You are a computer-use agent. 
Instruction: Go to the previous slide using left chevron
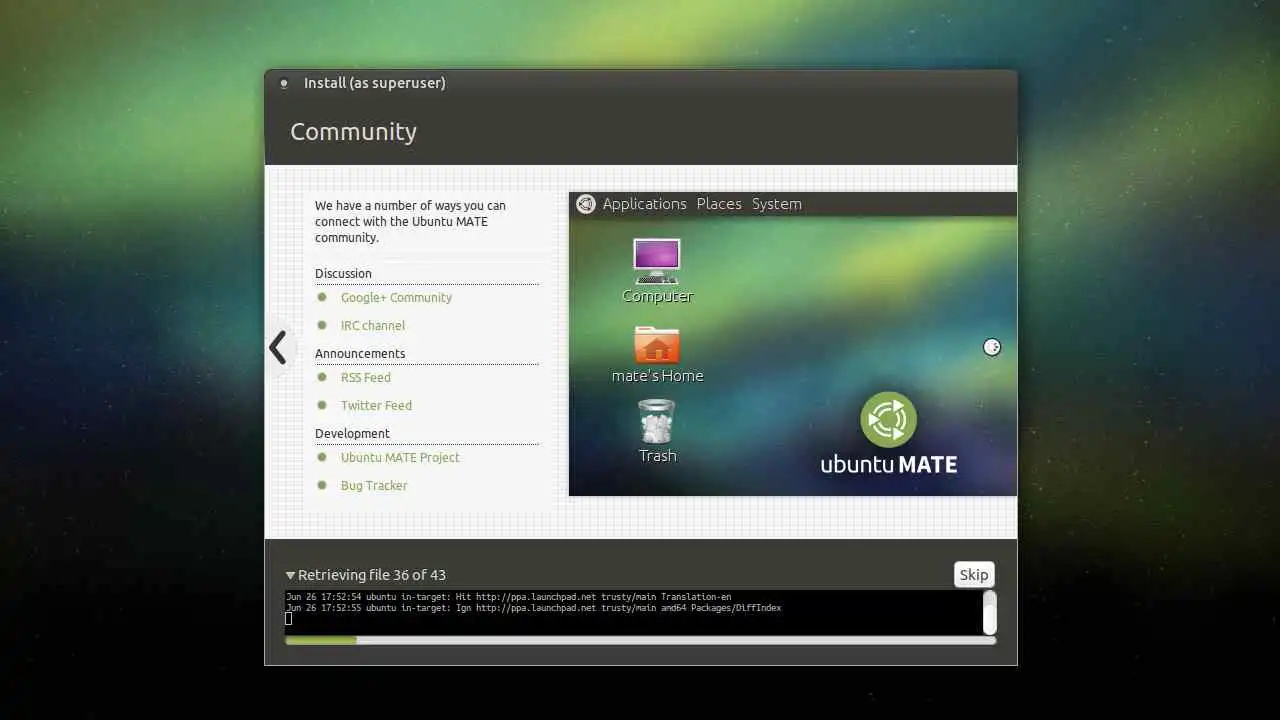click(x=278, y=348)
